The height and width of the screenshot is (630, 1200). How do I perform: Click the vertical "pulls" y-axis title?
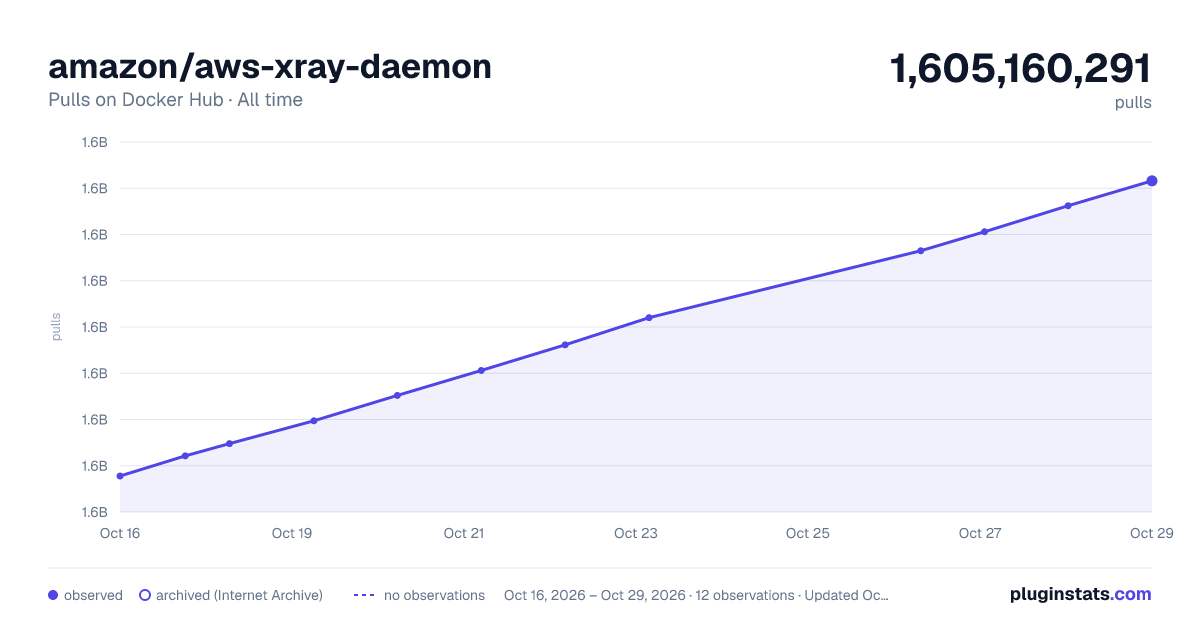56,327
